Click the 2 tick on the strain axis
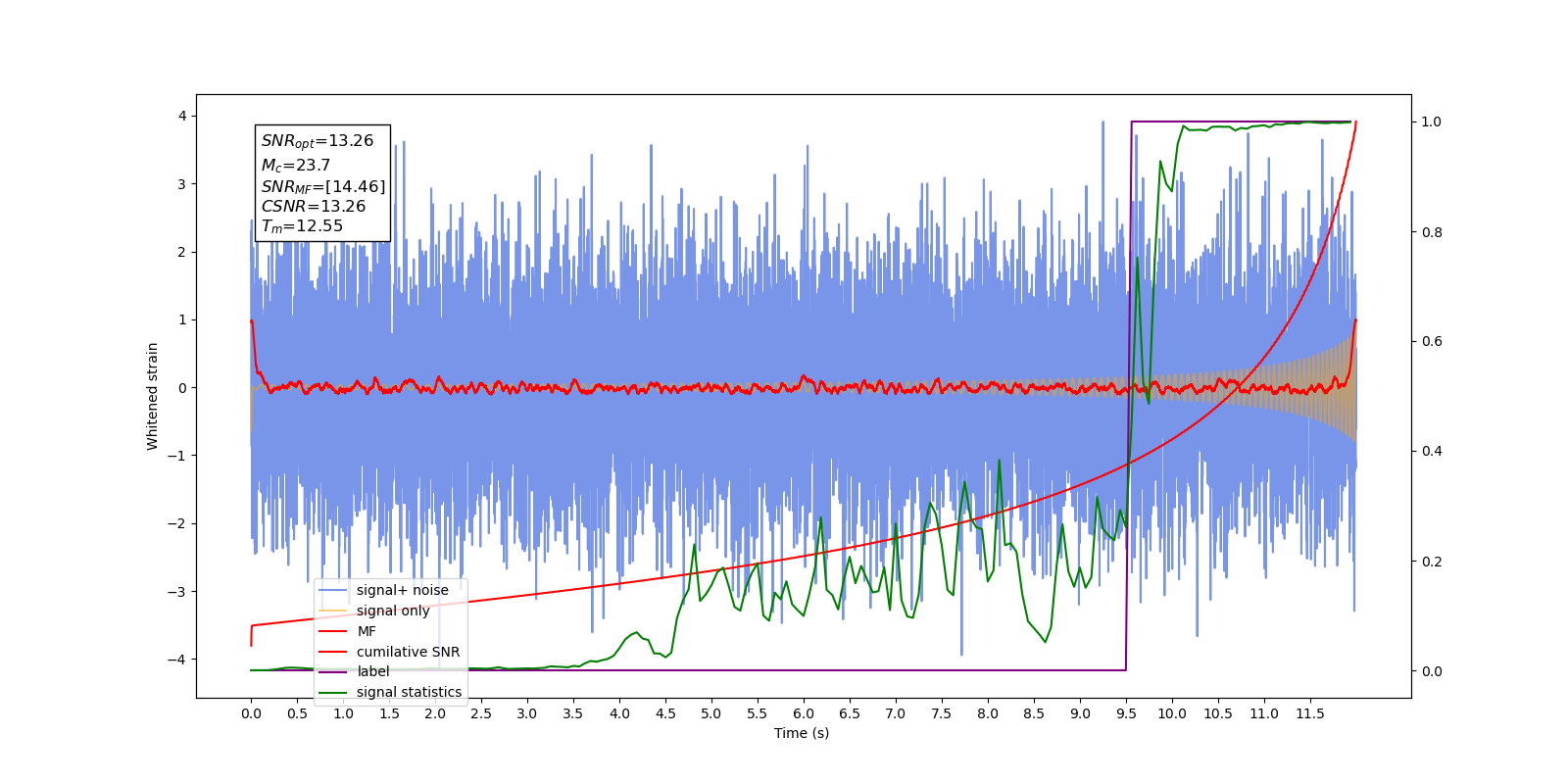 pos(181,252)
